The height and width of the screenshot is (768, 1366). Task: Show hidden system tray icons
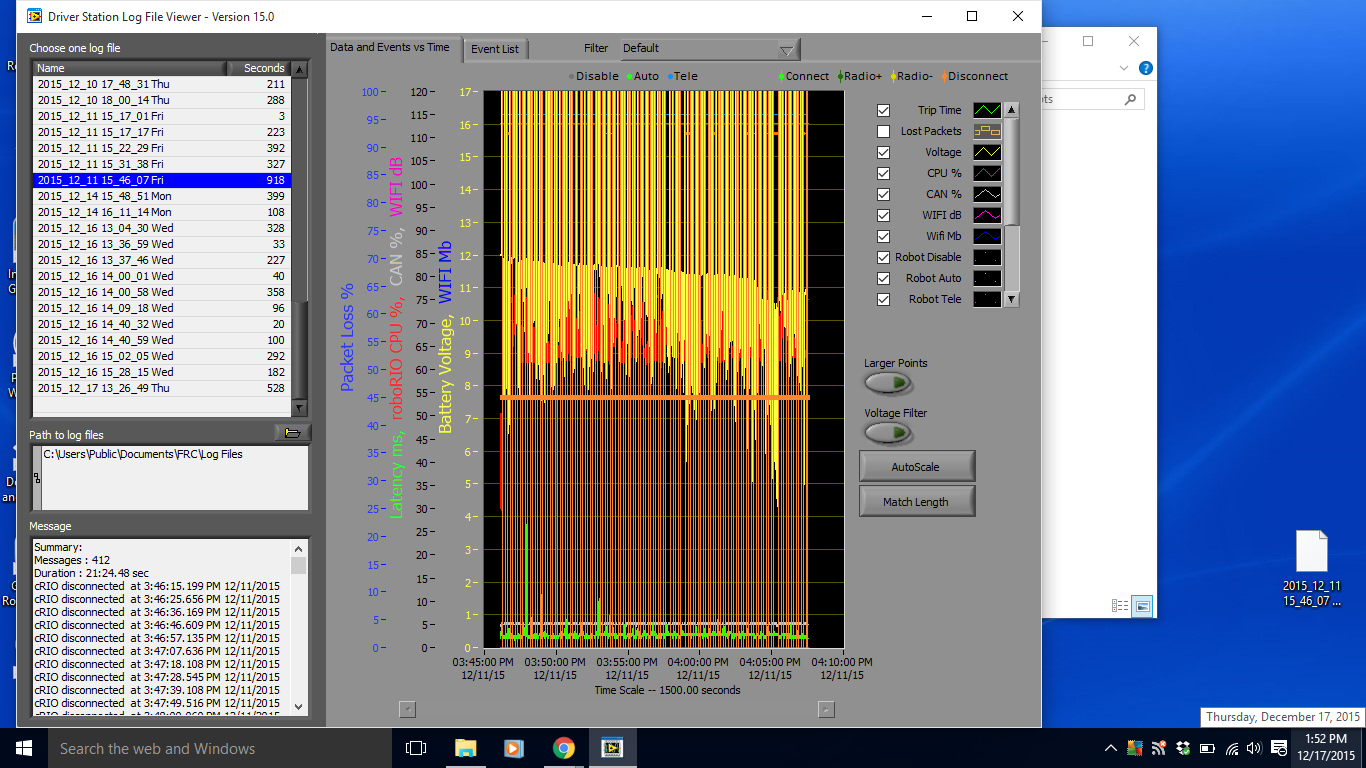1111,748
